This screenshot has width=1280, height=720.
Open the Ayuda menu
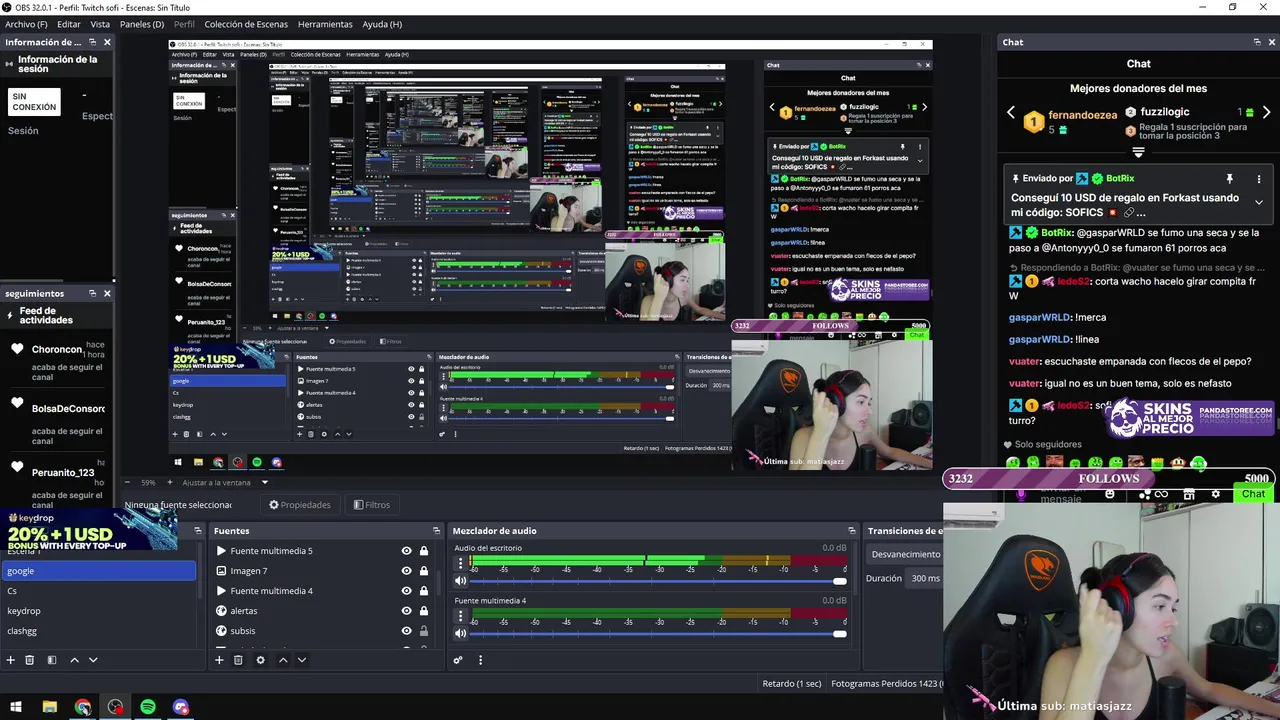tap(382, 24)
